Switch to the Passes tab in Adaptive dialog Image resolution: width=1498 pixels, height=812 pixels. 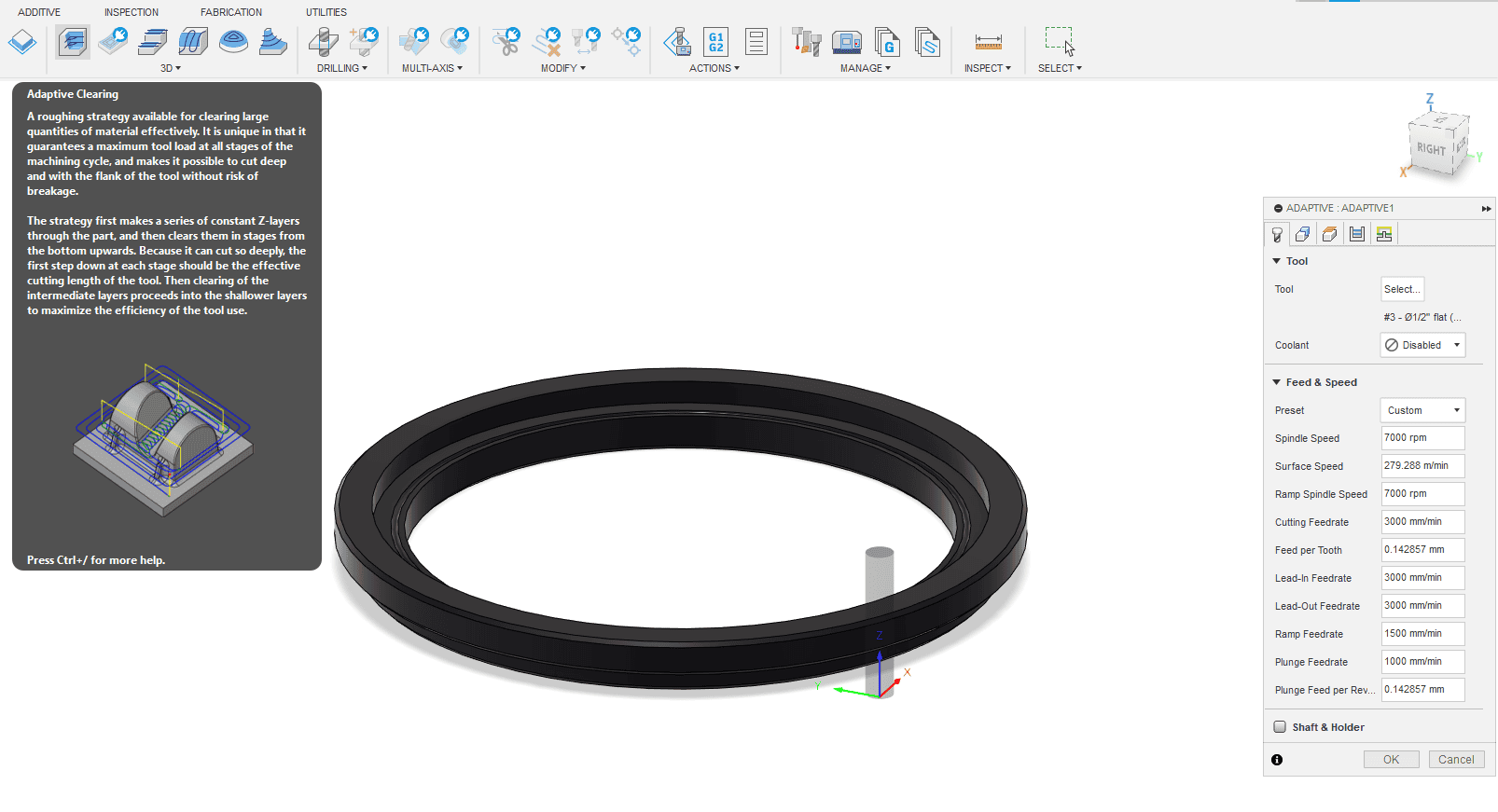1357,234
